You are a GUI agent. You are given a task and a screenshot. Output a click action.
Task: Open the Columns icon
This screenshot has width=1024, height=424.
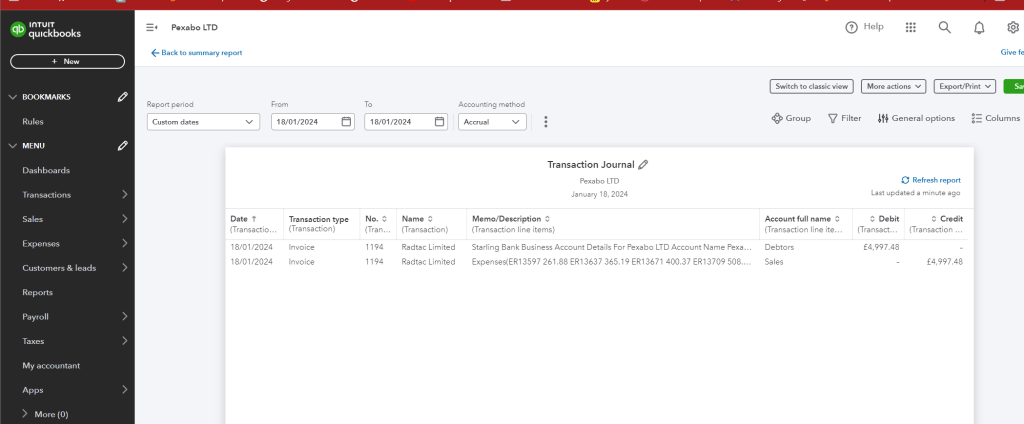tap(977, 118)
